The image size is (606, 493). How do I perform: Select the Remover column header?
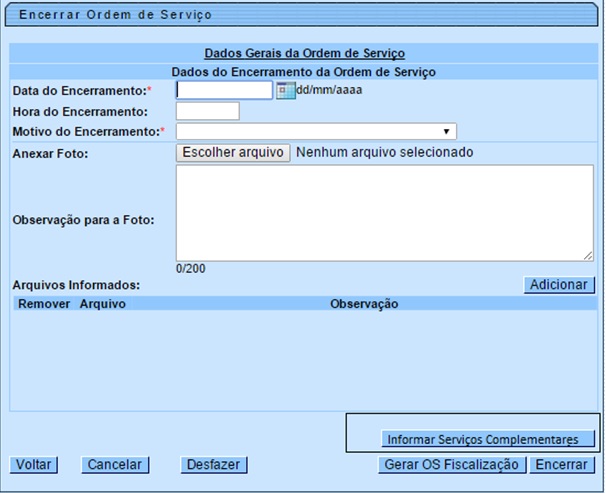pyautogui.click(x=43, y=303)
